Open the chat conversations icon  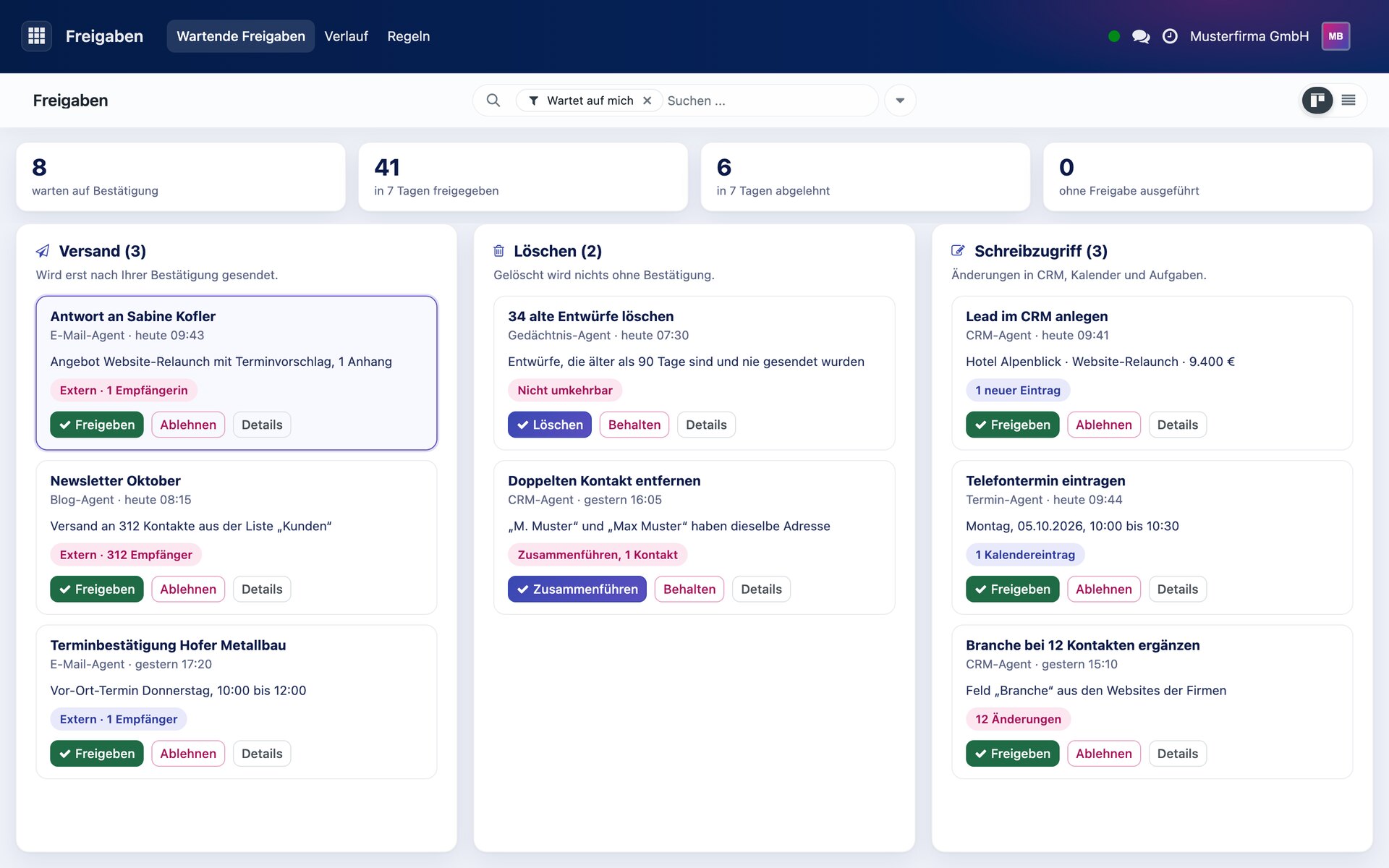tap(1141, 36)
